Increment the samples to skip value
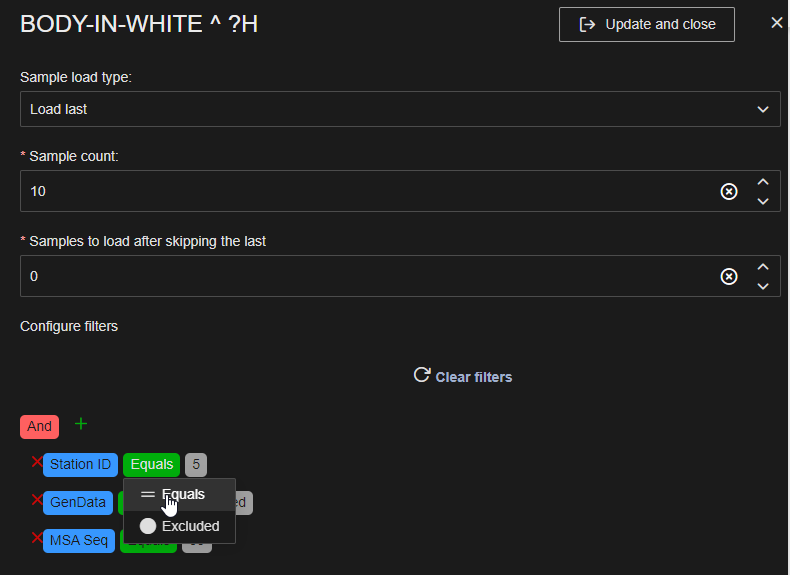The width and height of the screenshot is (790, 575). click(763, 267)
